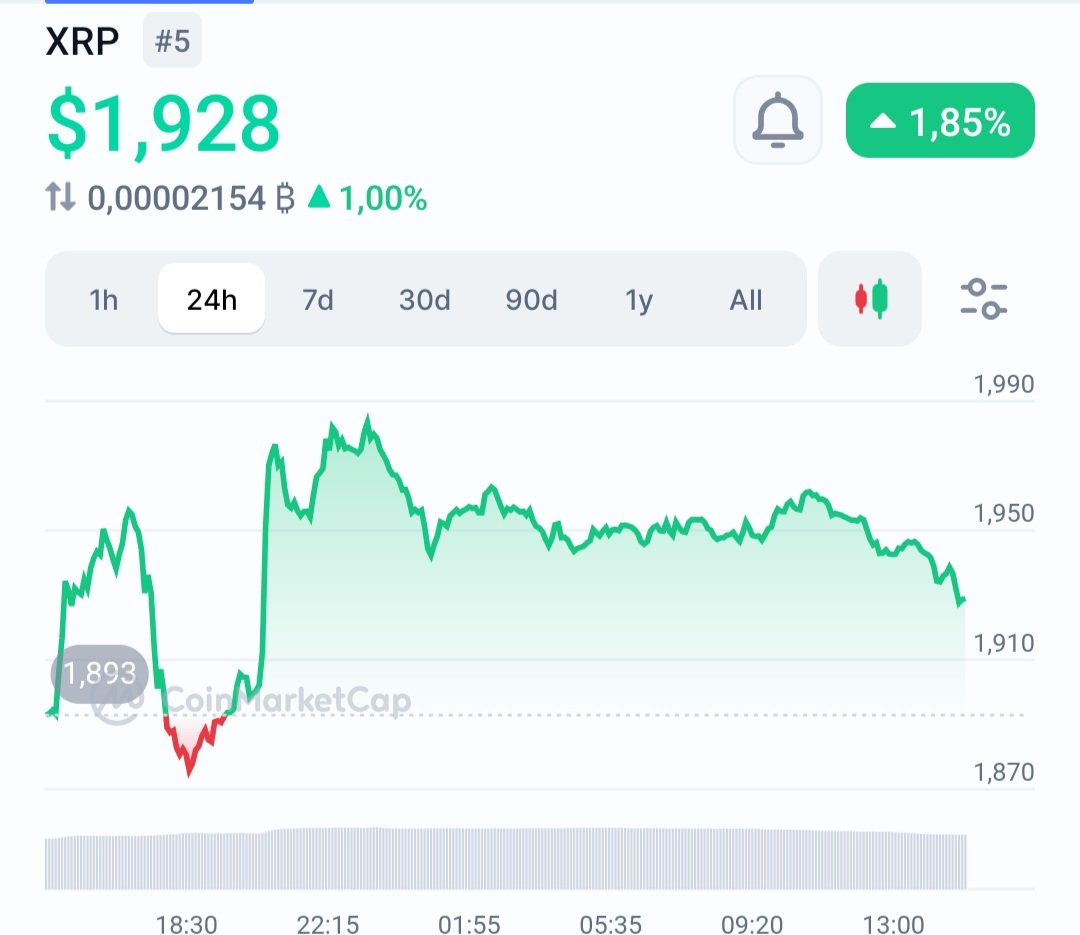The height and width of the screenshot is (935, 1080).
Task: Tap the #5 rank badge
Action: [x=172, y=41]
